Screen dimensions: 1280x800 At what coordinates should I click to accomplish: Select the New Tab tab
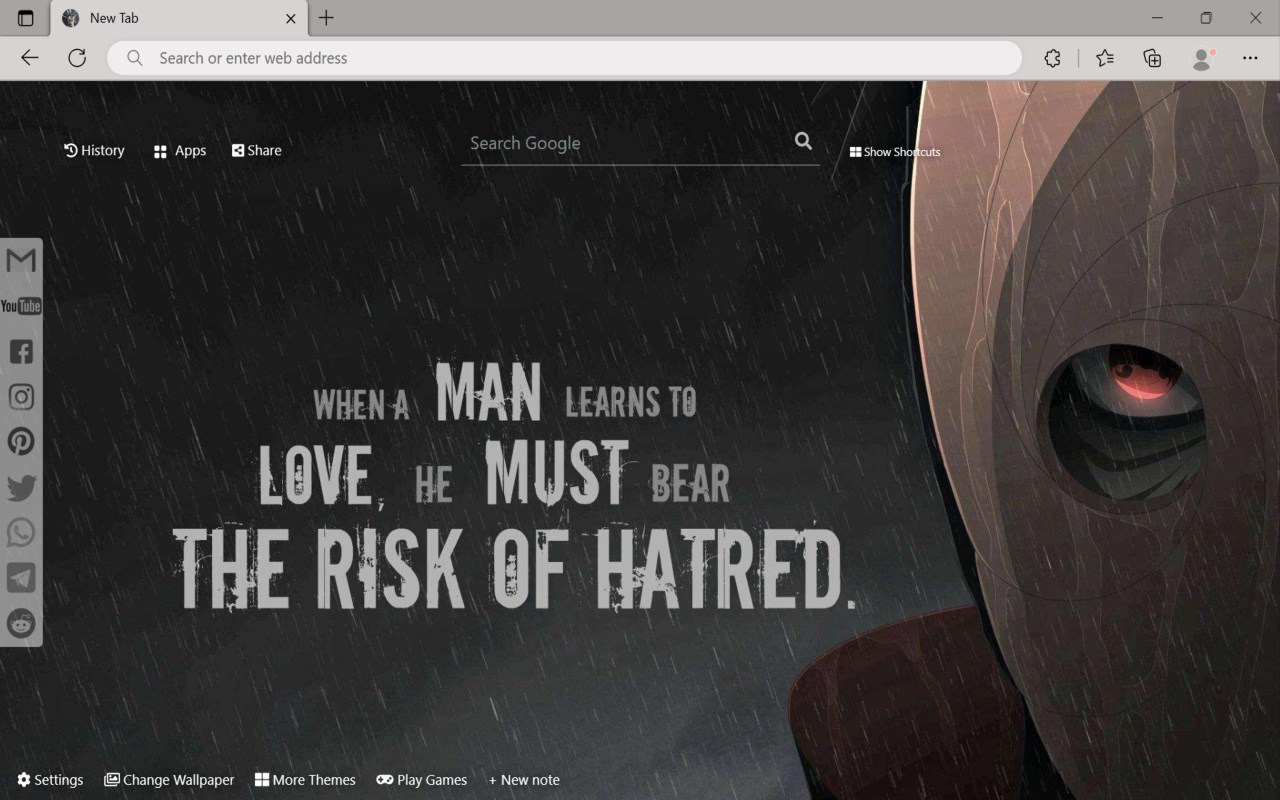point(180,18)
